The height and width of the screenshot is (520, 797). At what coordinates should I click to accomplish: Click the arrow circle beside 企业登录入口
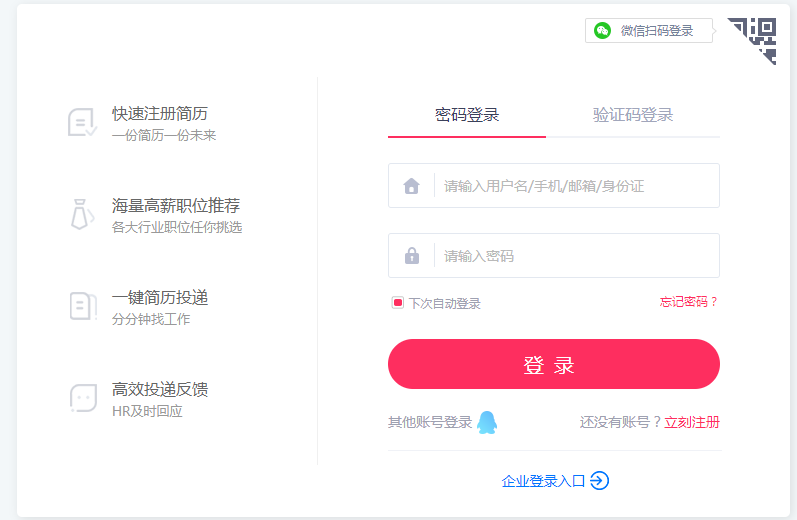(599, 481)
